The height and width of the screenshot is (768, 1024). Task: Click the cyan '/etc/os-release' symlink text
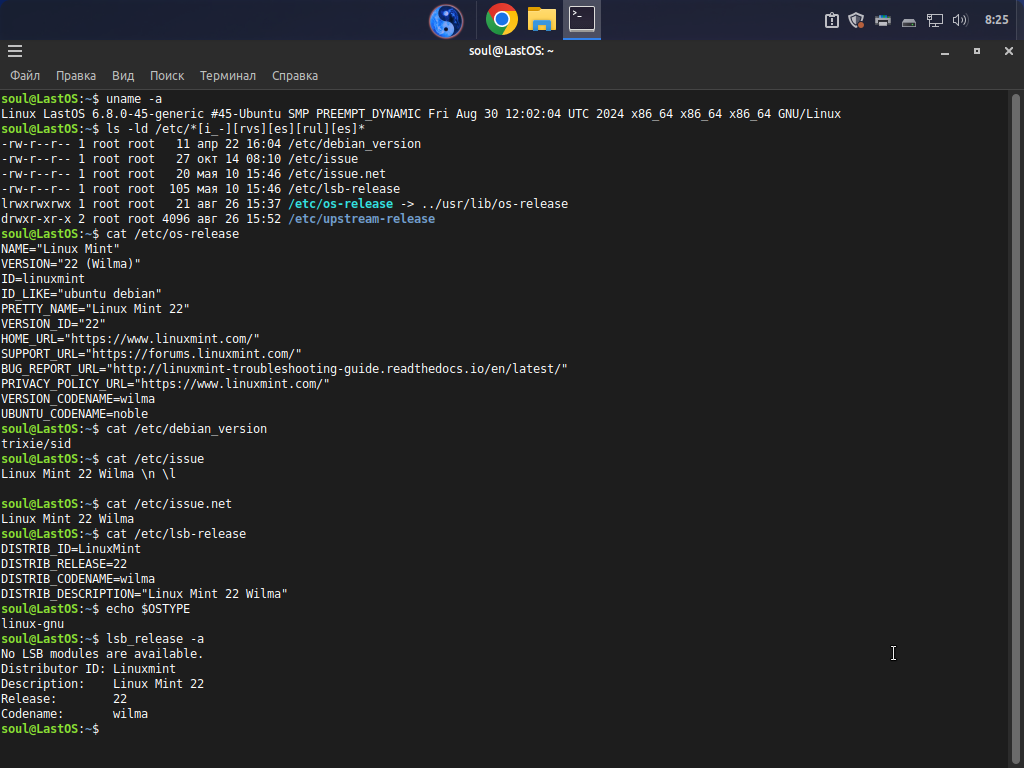coord(340,204)
